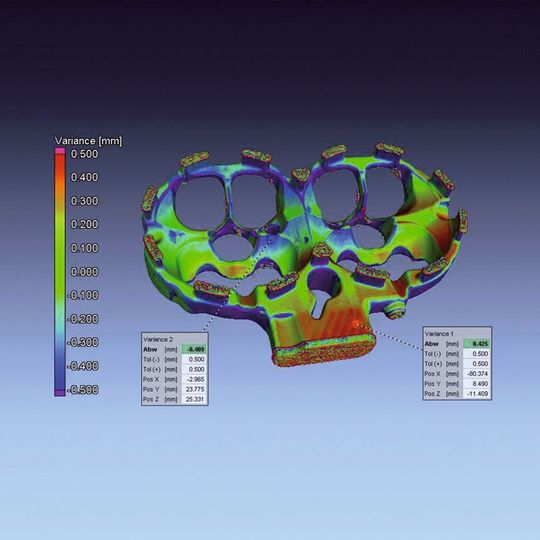540x540 pixels.
Task: Click the 0.200 legend label
Action: (84, 224)
